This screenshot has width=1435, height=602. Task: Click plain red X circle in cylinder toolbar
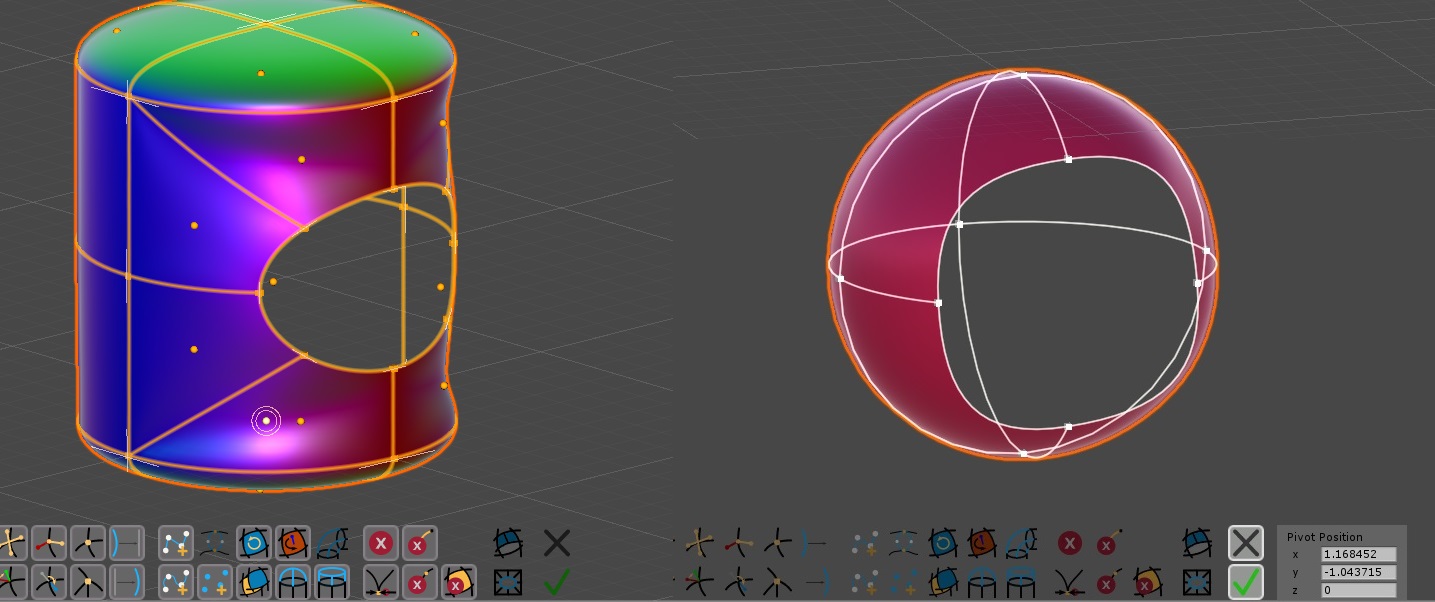(380, 543)
